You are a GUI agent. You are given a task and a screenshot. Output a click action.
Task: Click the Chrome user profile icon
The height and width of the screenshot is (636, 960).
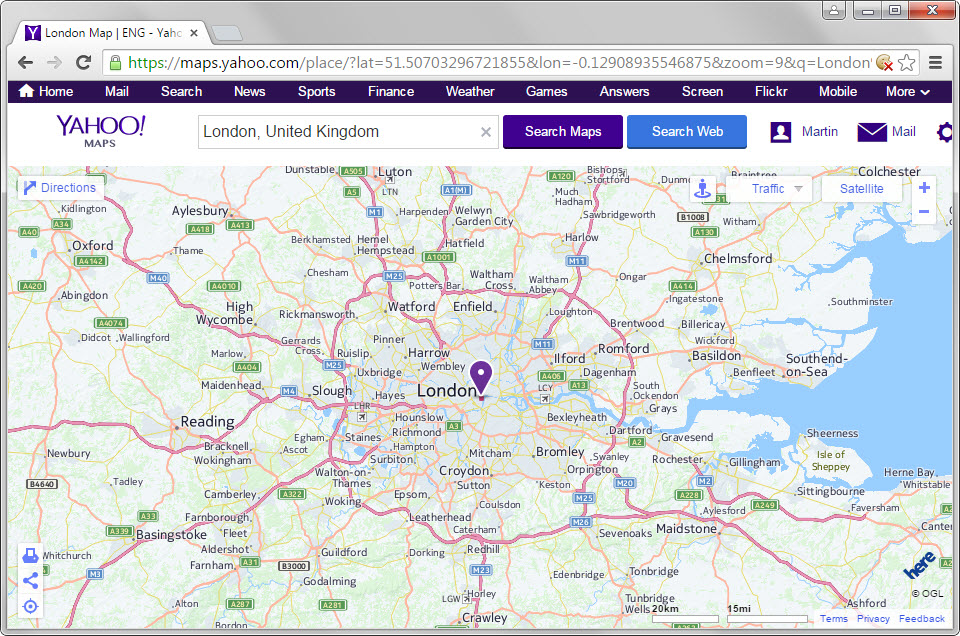pos(833,10)
